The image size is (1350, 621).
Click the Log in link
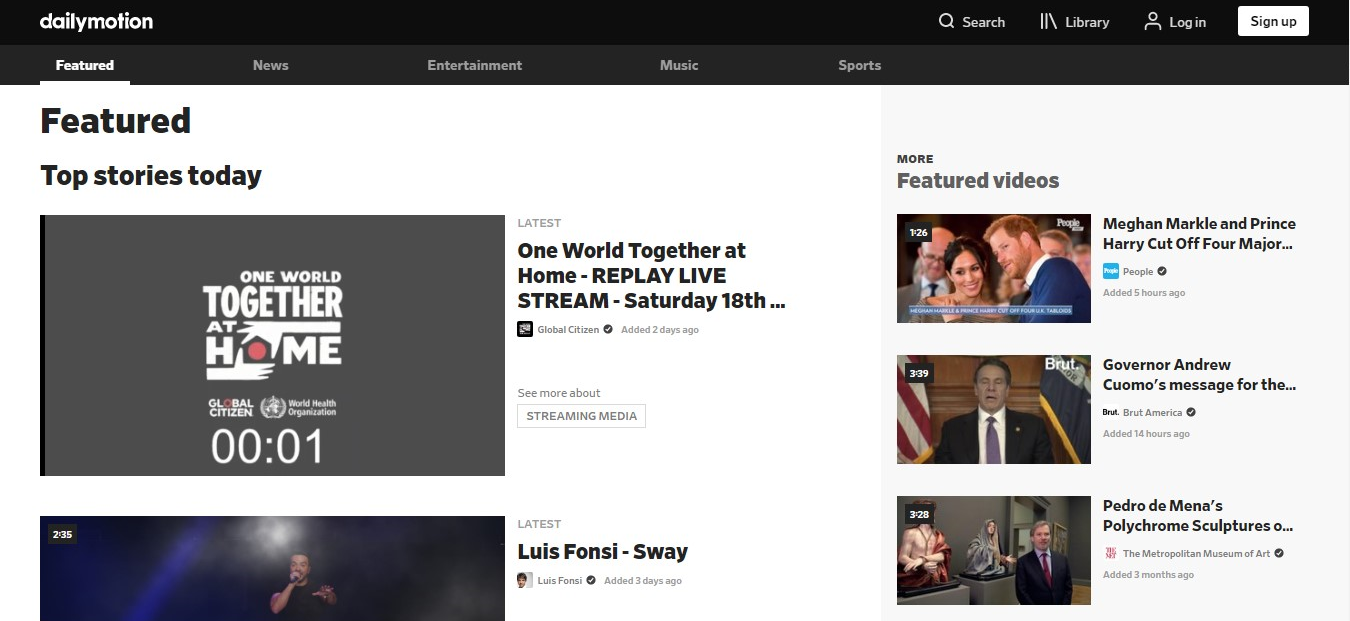[x=1188, y=22]
